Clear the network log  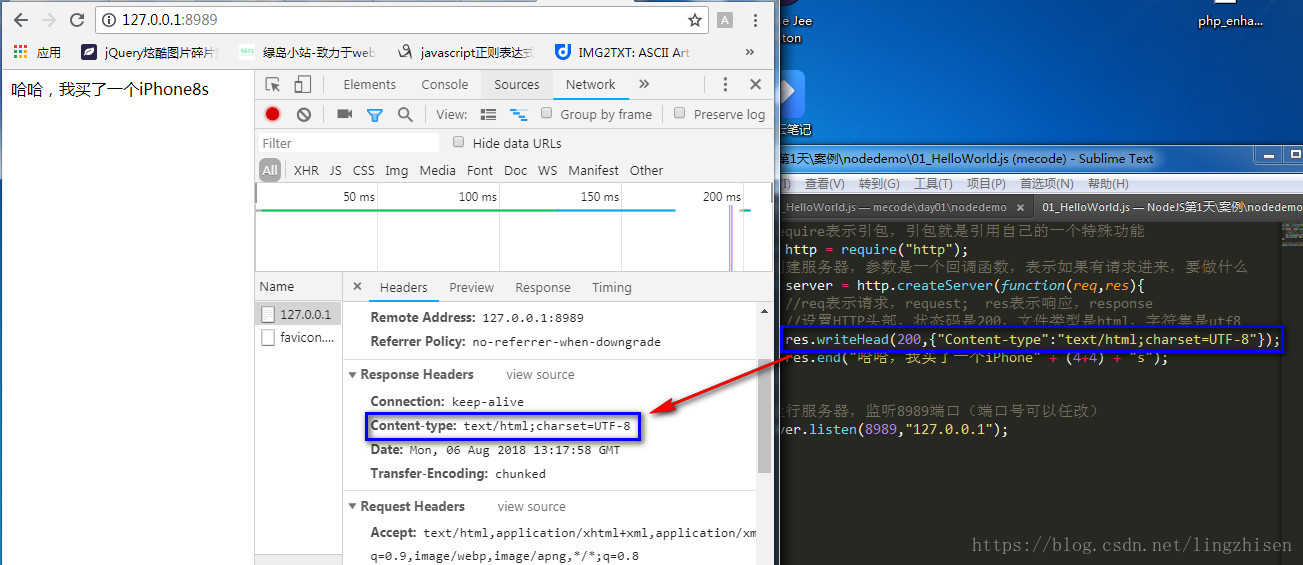click(x=304, y=114)
